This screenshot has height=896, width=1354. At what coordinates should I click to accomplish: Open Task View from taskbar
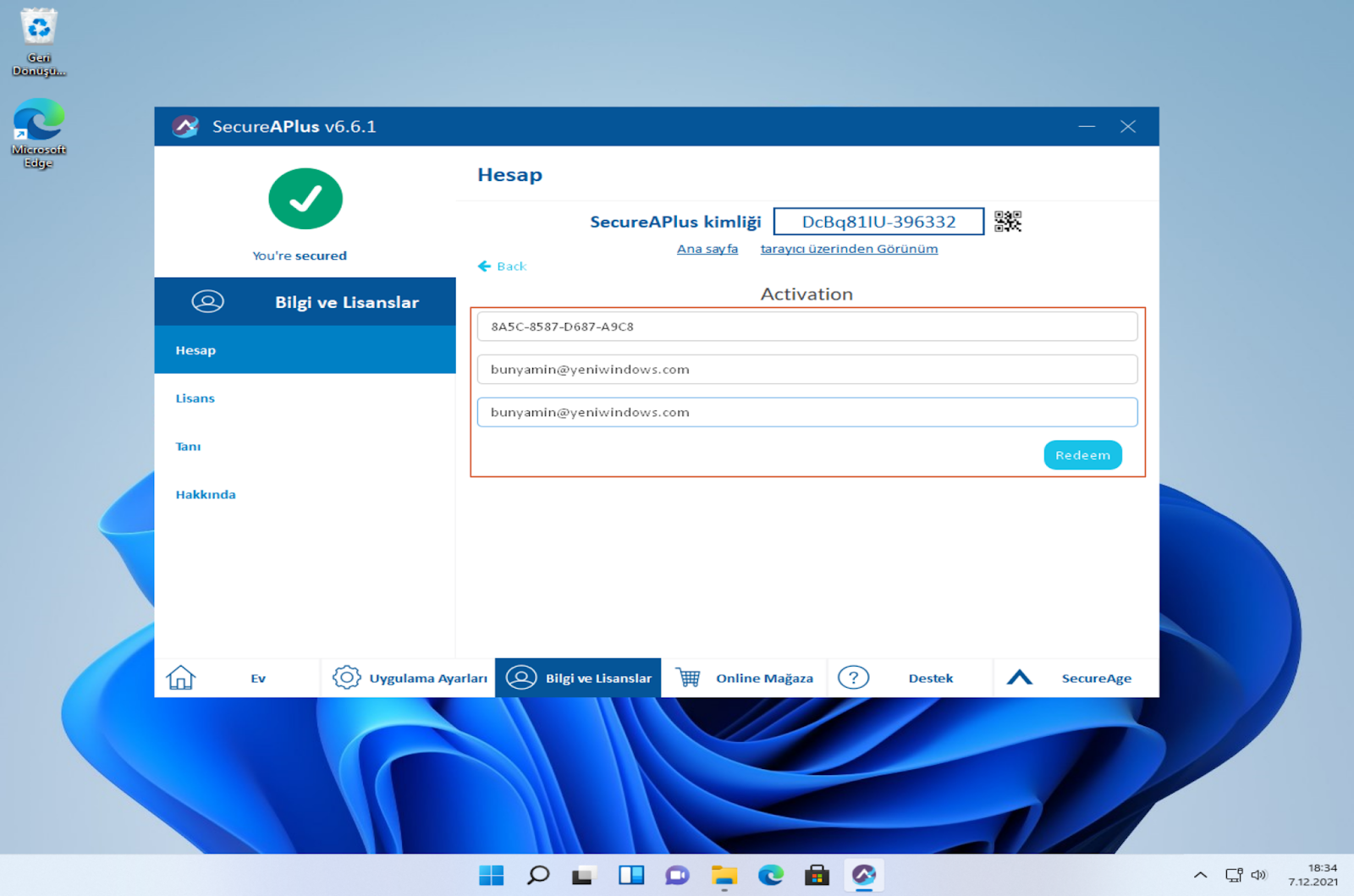click(582, 875)
